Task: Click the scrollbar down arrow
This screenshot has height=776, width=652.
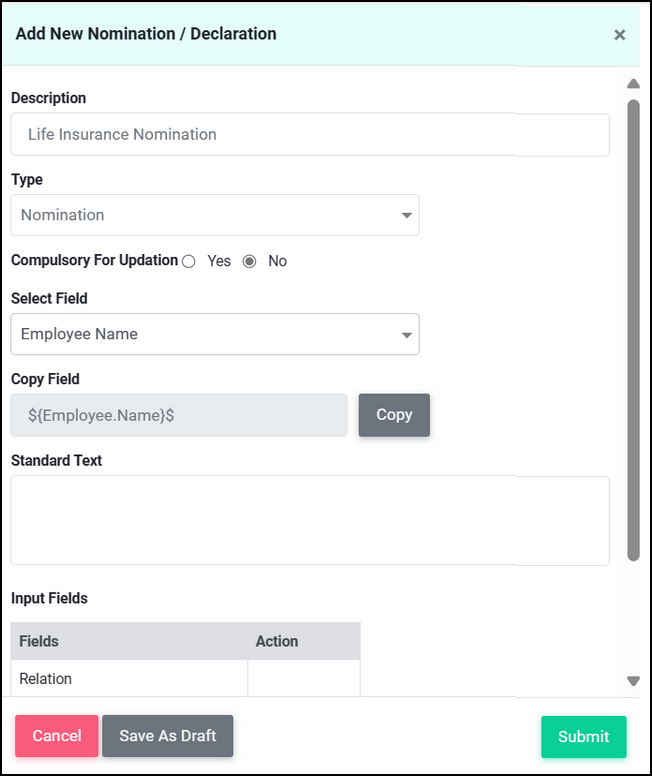Action: click(x=633, y=681)
